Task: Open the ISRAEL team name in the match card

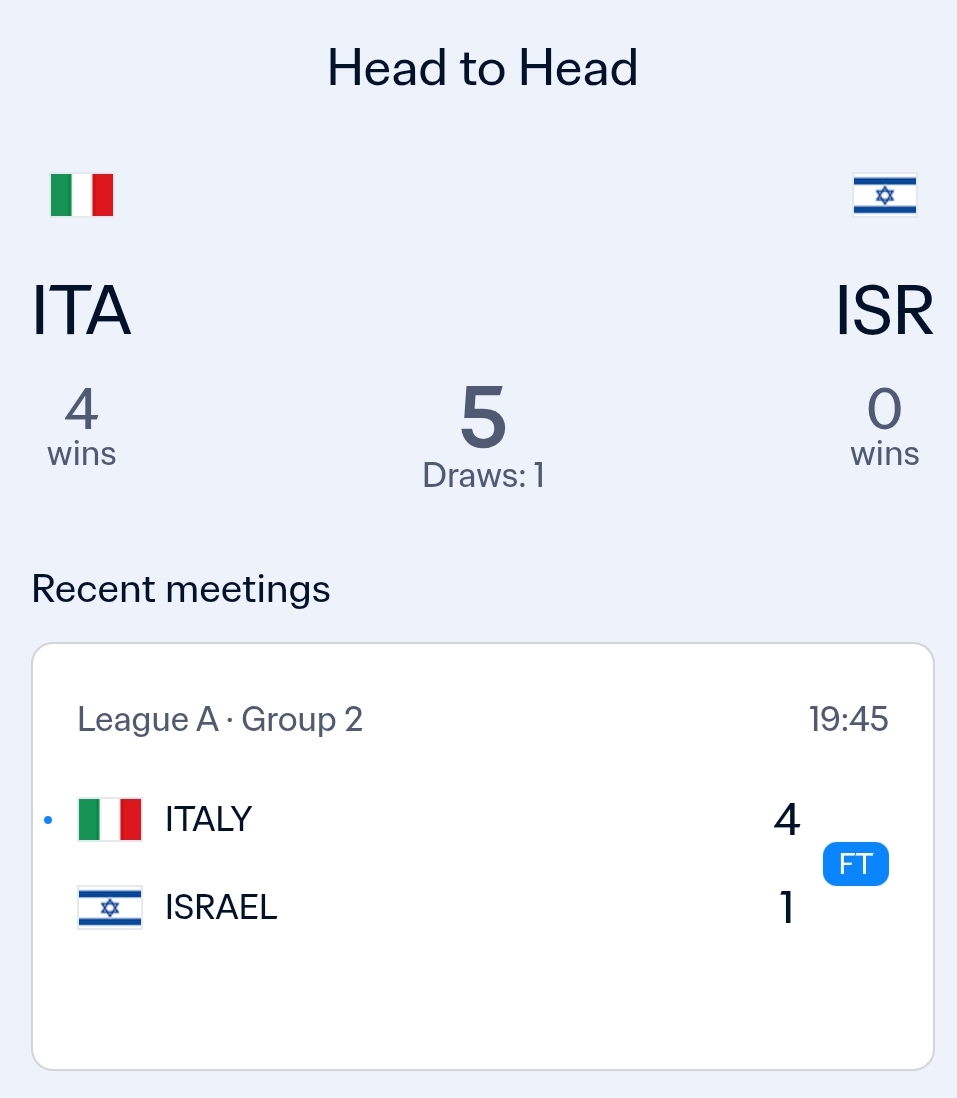Action: (221, 908)
